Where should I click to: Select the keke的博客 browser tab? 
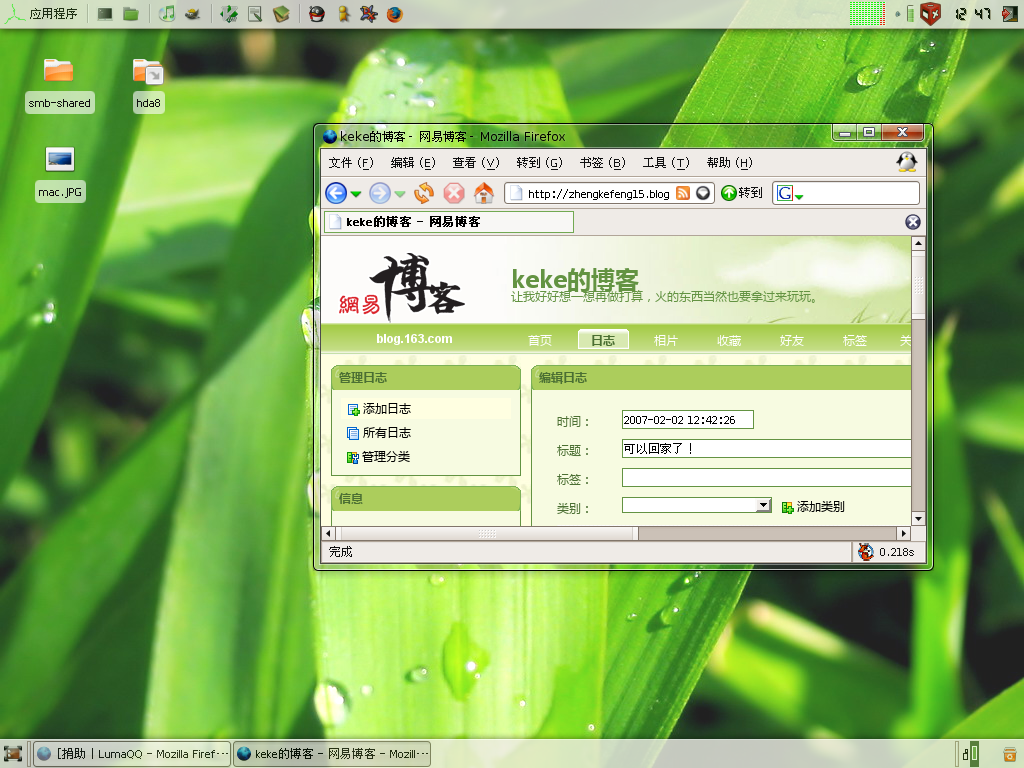click(449, 222)
